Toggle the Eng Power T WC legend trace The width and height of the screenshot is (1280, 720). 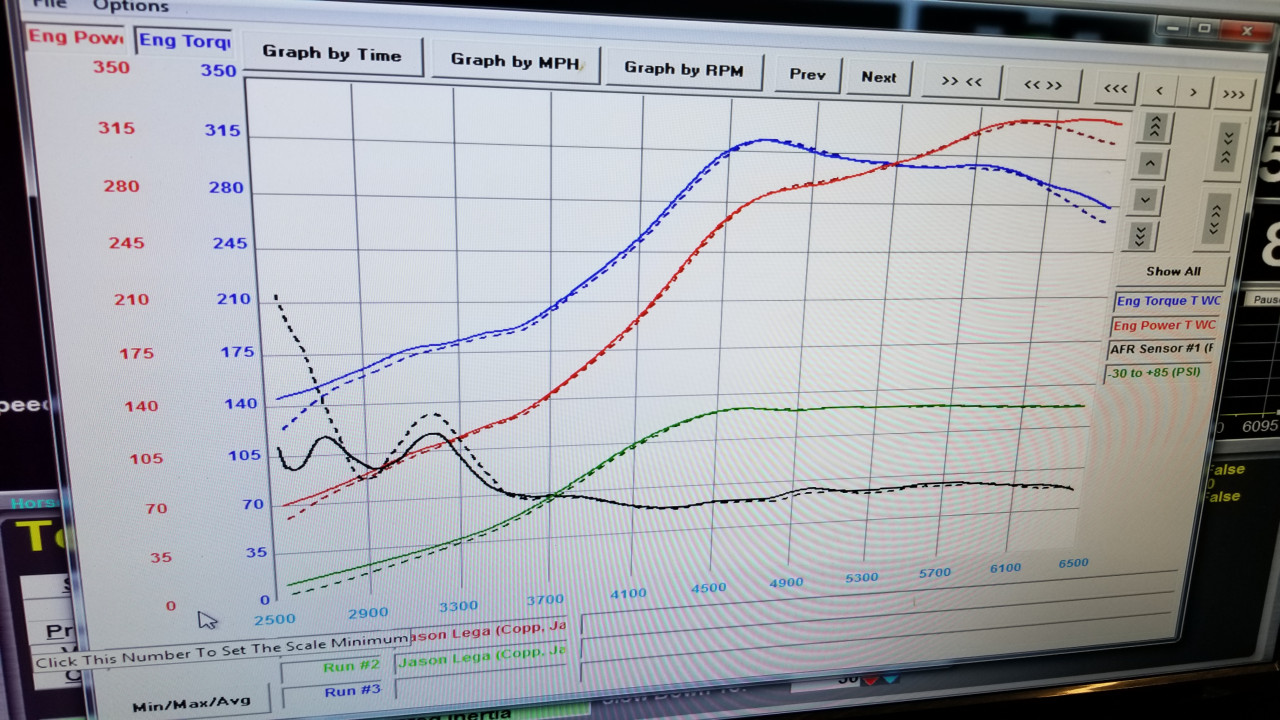click(1164, 325)
